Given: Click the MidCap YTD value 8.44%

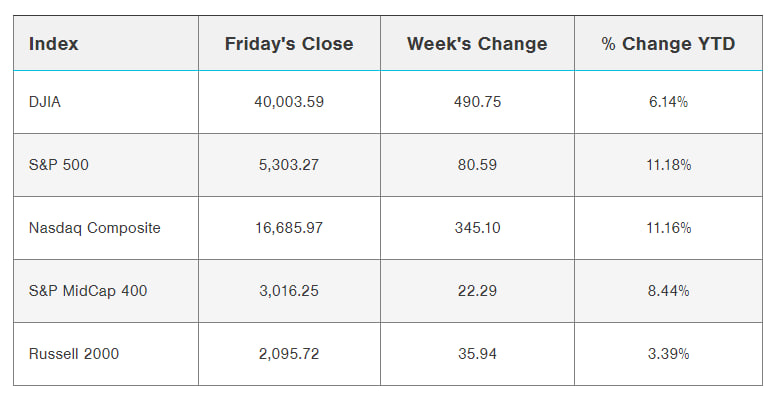Looking at the screenshot, I should pyautogui.click(x=669, y=291).
